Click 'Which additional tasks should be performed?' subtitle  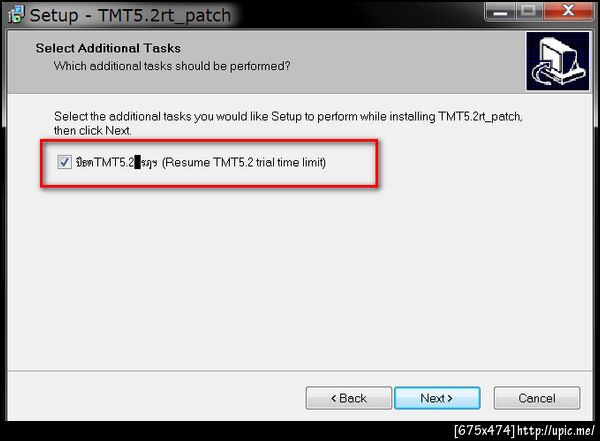172,66
